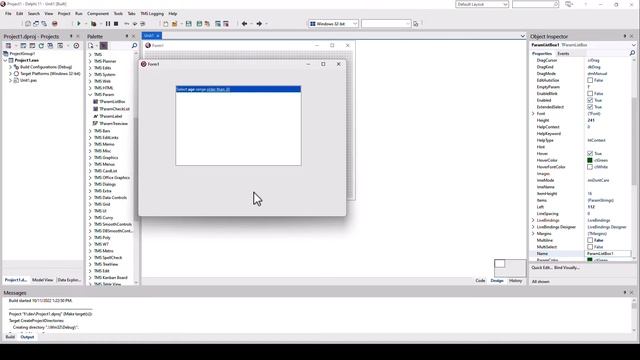640x360 pixels.
Task: Open the Project menu
Action: tap(64, 13)
